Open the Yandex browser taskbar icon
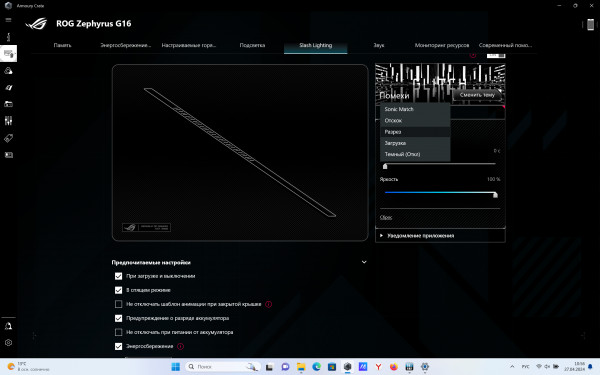 click(378, 367)
